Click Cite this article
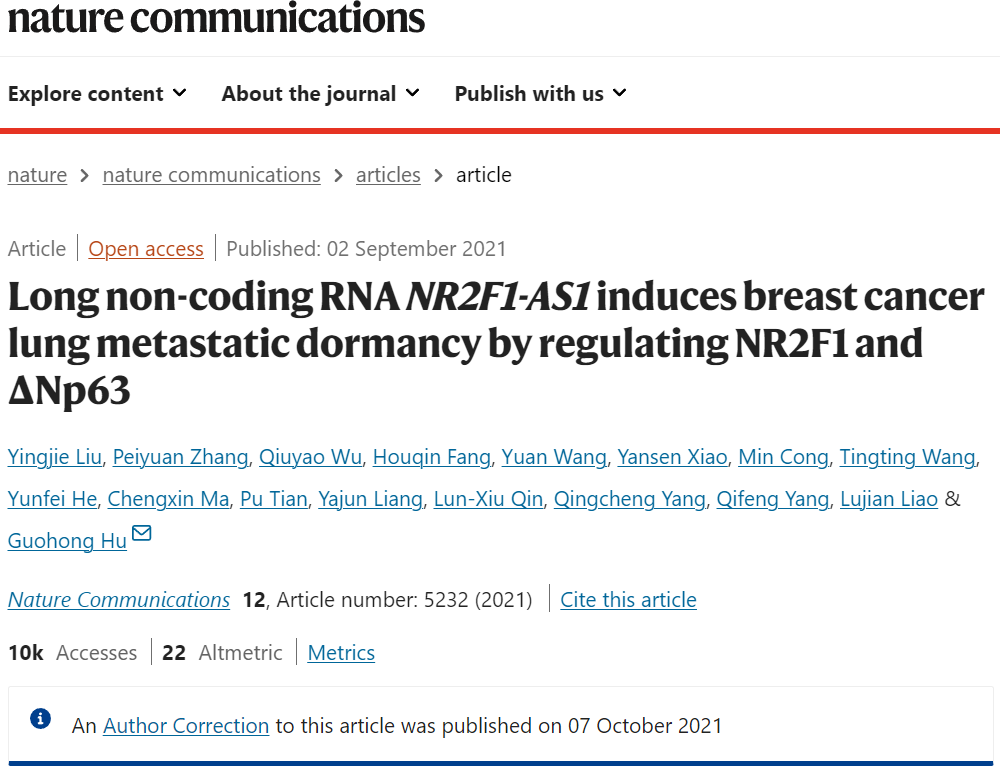This screenshot has height=769, width=1000. point(628,600)
